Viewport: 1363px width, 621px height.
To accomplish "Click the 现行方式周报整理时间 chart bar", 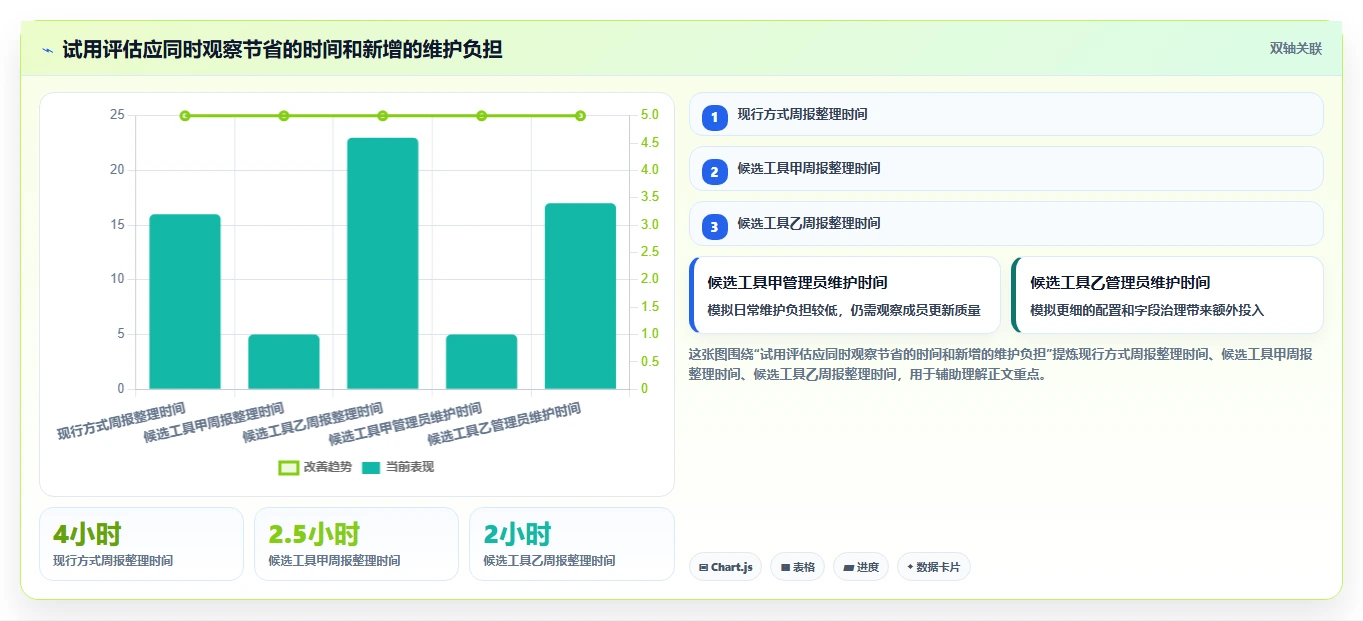I will tap(185, 301).
